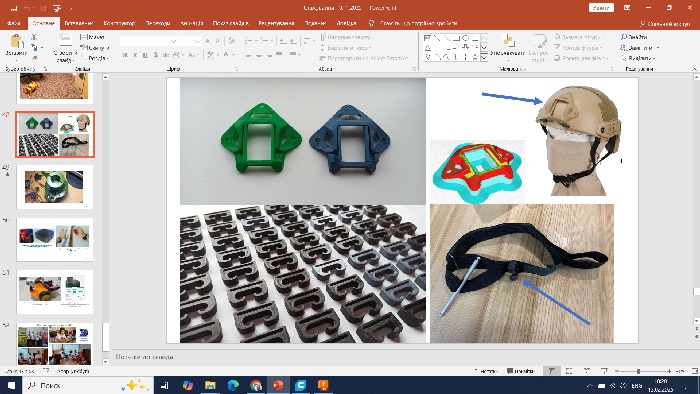
Task: Click the Cut scissors icon
Action: [x=34, y=37]
